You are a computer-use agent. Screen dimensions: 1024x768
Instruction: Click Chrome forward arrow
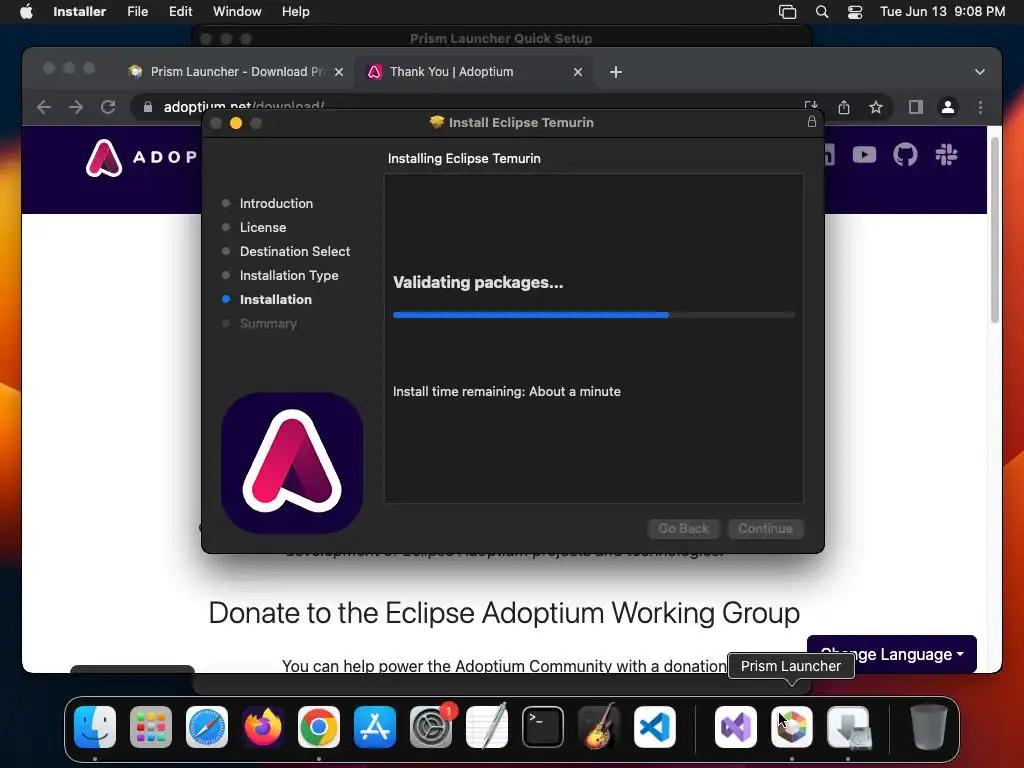[76, 107]
